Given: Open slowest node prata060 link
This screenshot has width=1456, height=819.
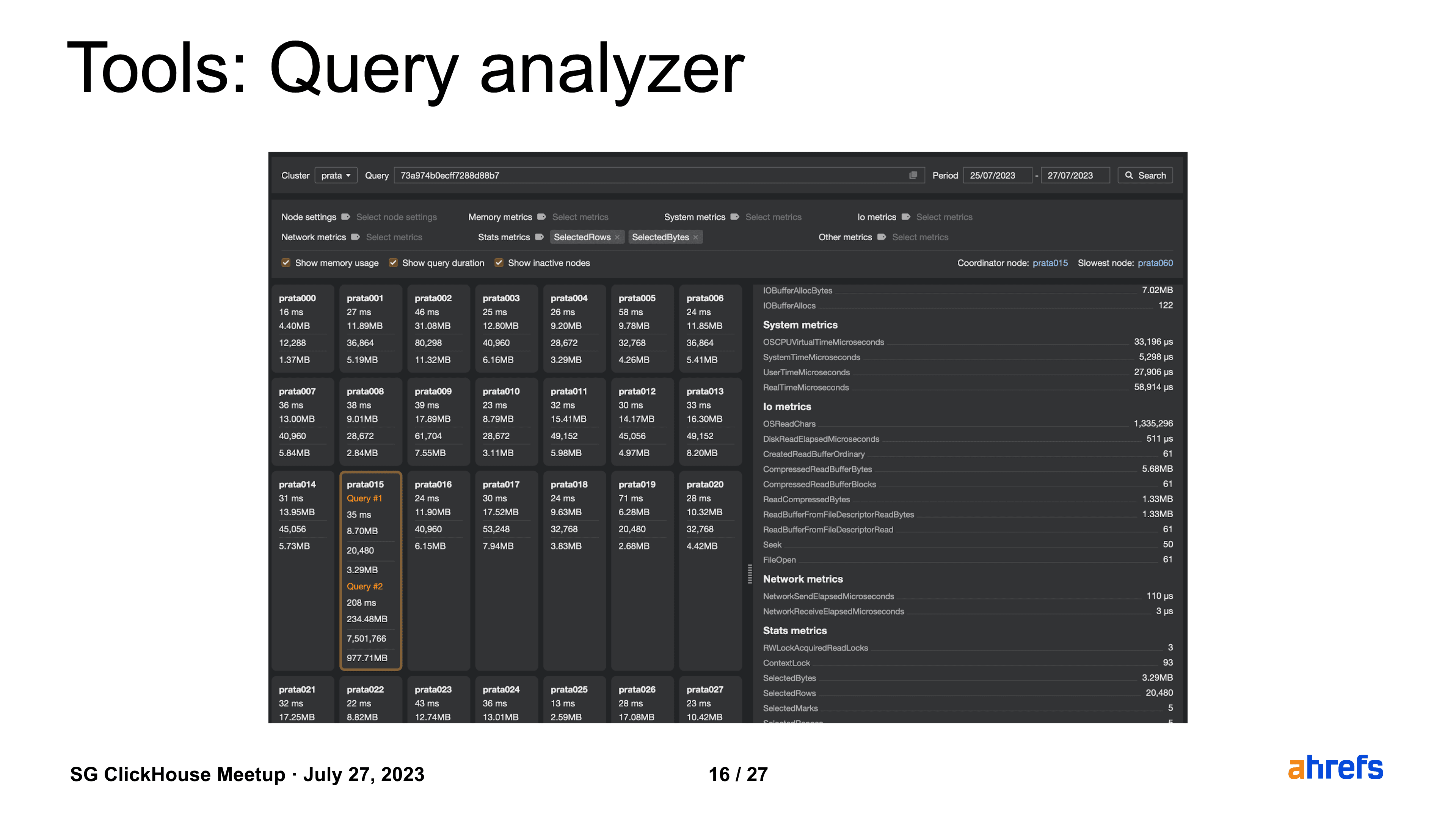Looking at the screenshot, I should point(1155,263).
